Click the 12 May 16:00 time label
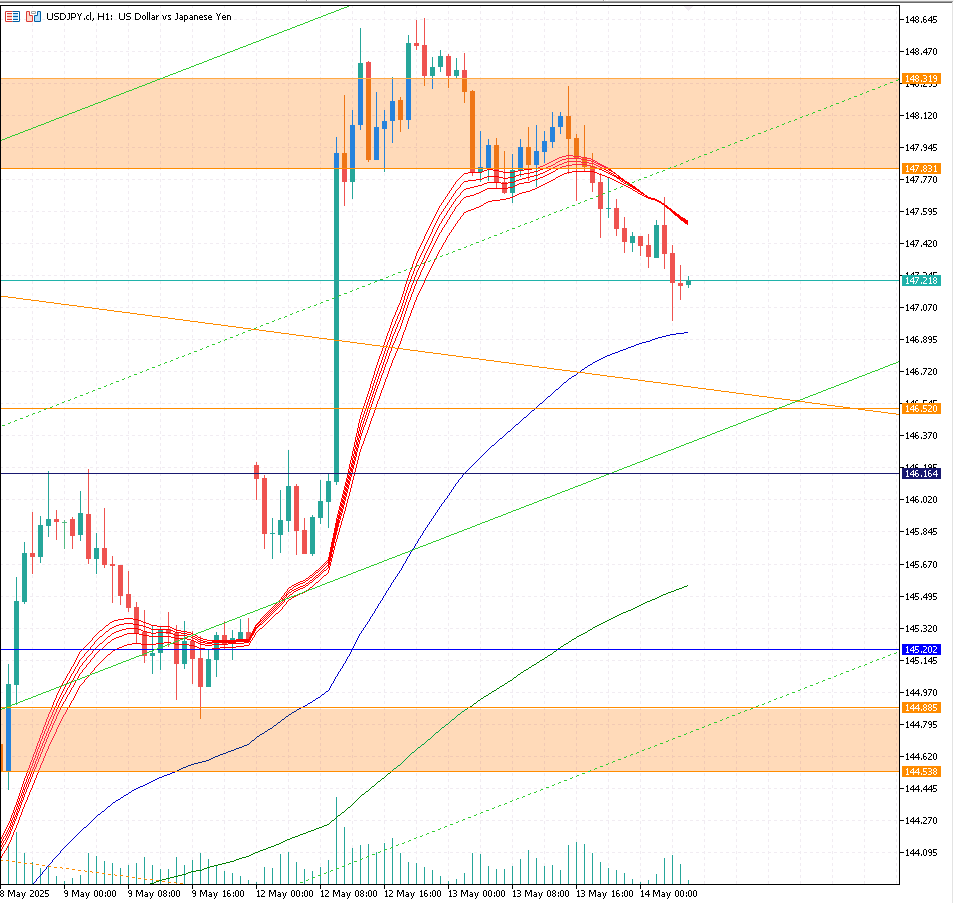The image size is (954, 903). (413, 894)
